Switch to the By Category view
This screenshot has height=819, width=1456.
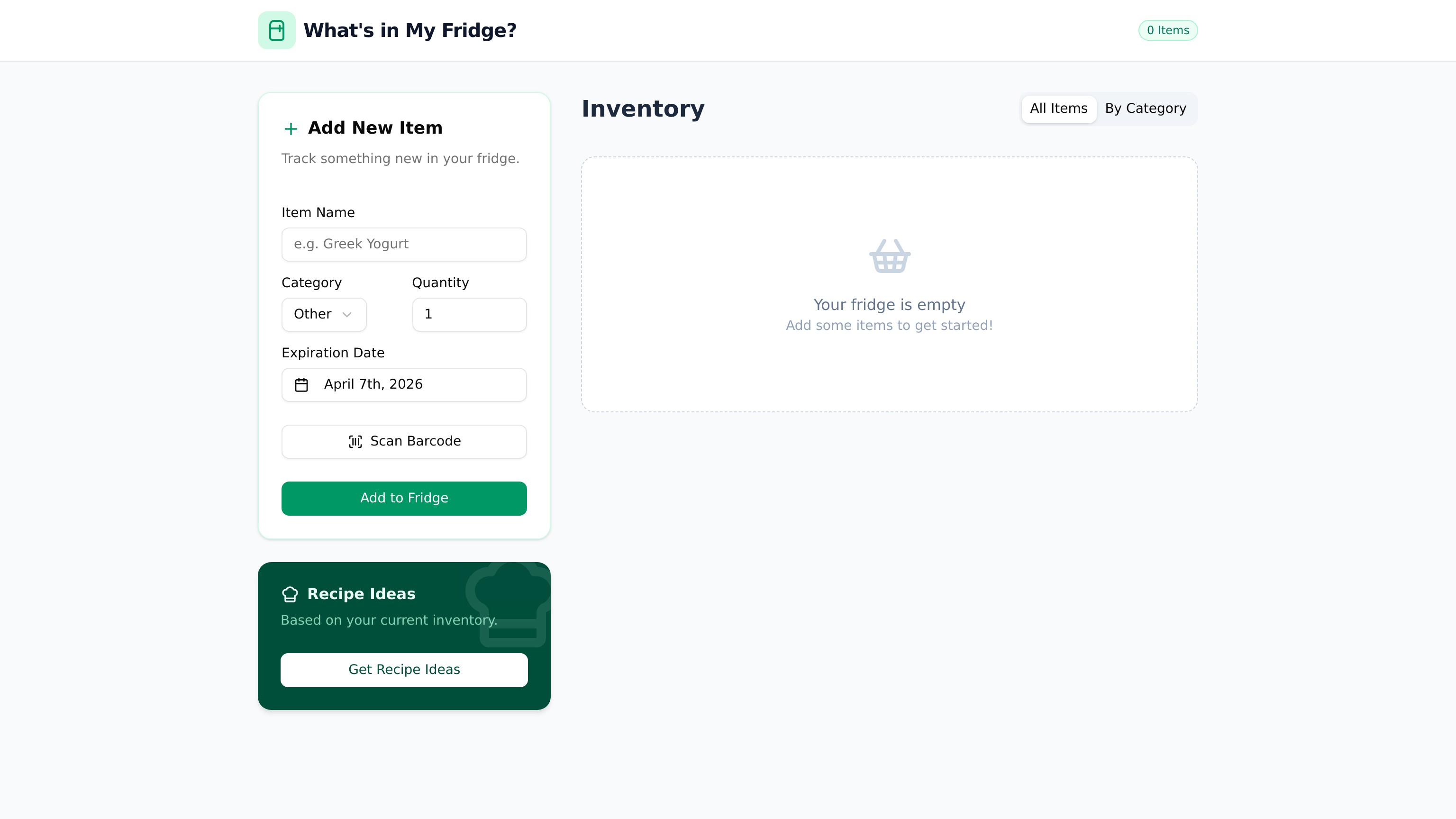pyautogui.click(x=1145, y=109)
